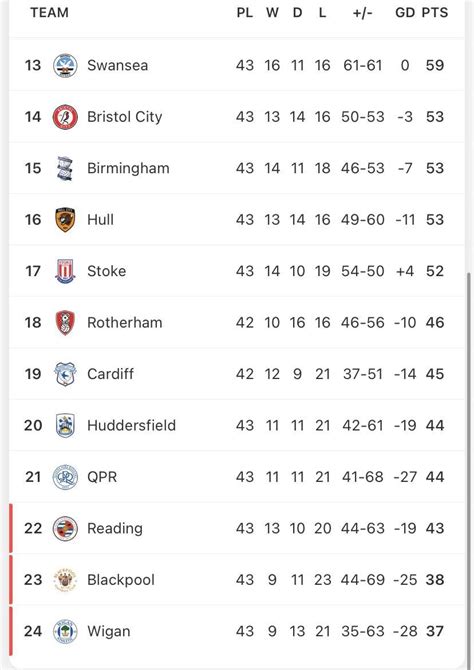Select the Reading row position number 22
Screen dimensions: 474x670
tap(33, 529)
